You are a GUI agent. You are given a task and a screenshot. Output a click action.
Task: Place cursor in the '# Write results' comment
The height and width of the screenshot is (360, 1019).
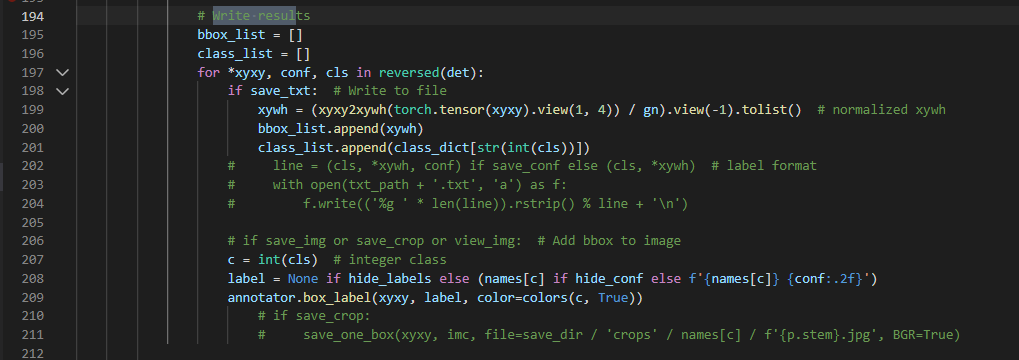tap(254, 16)
